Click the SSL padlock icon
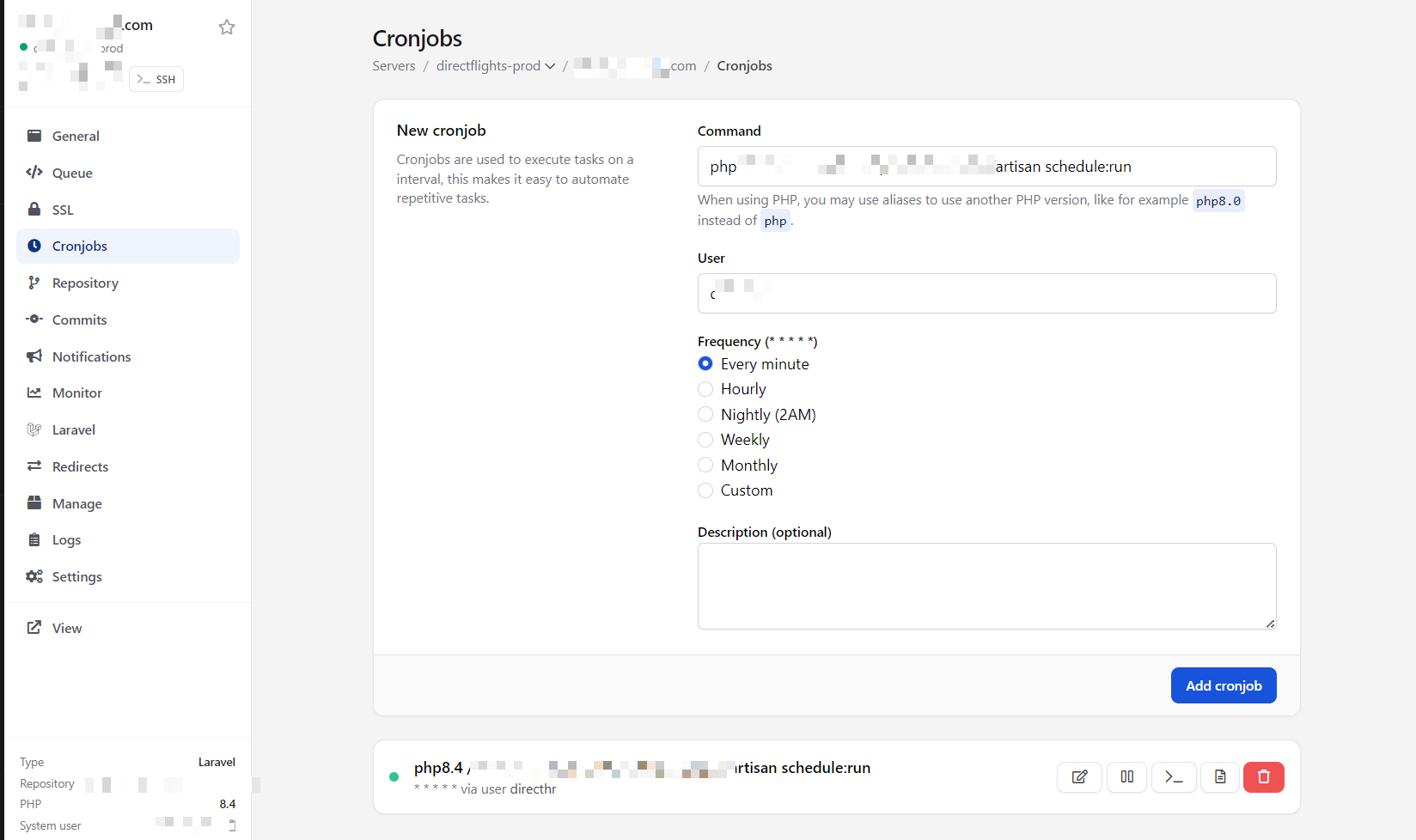Screen dimensions: 1416x840 [34, 210]
